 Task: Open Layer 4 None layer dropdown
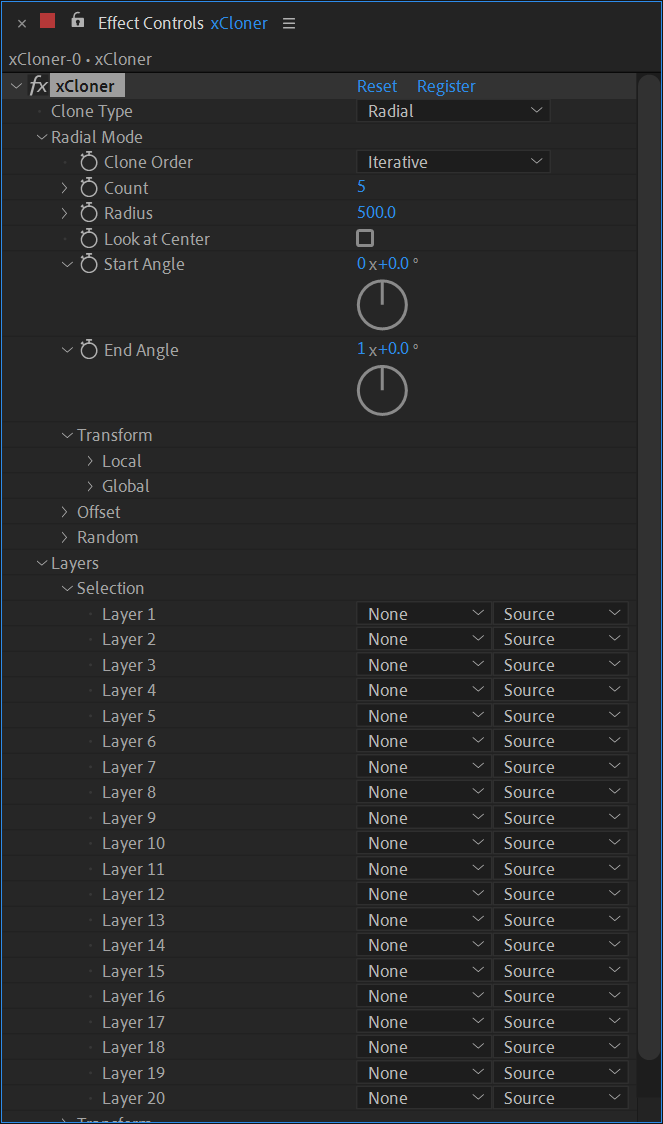(x=424, y=690)
